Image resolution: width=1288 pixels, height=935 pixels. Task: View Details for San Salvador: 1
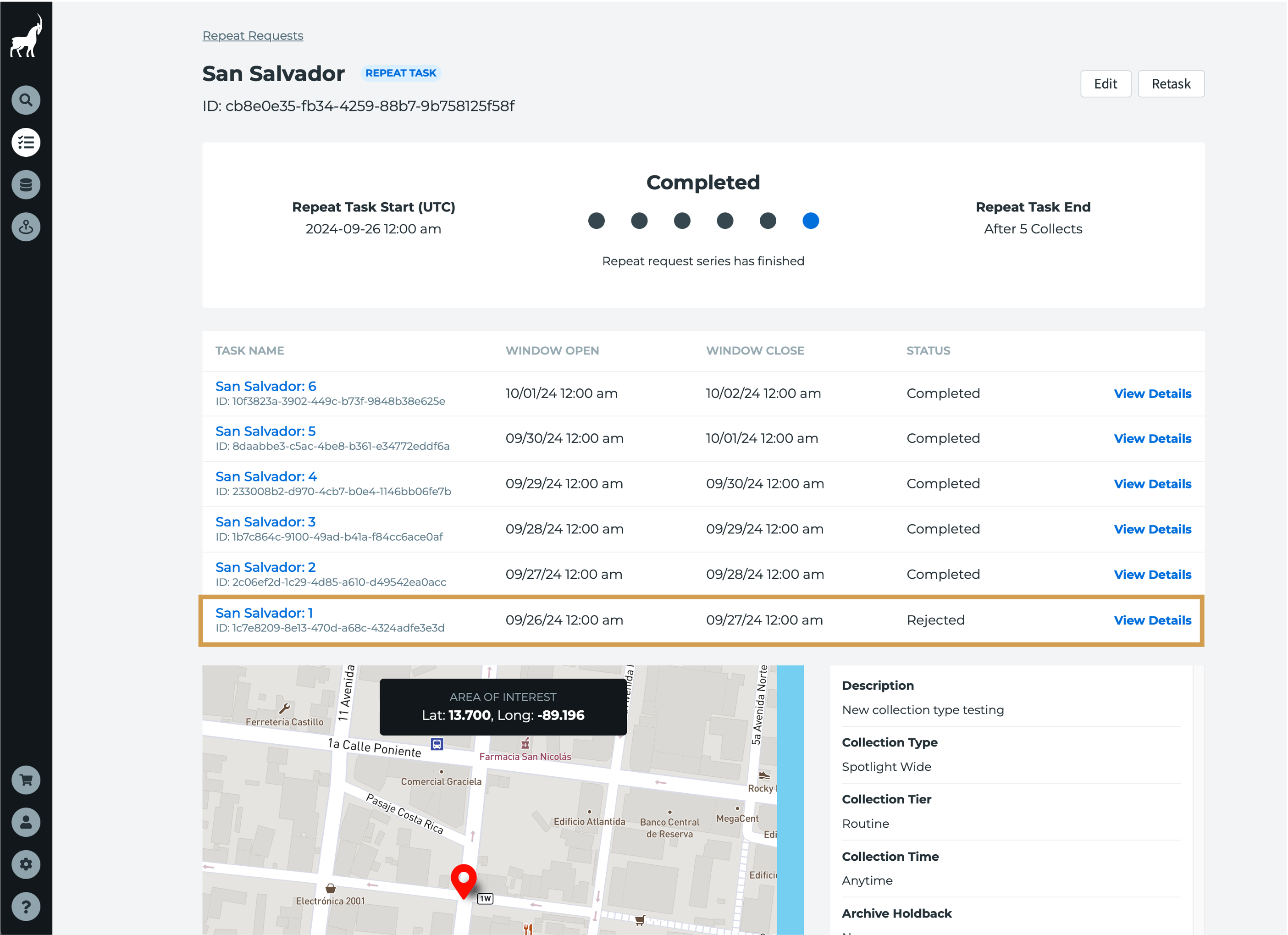pyautogui.click(x=1152, y=620)
